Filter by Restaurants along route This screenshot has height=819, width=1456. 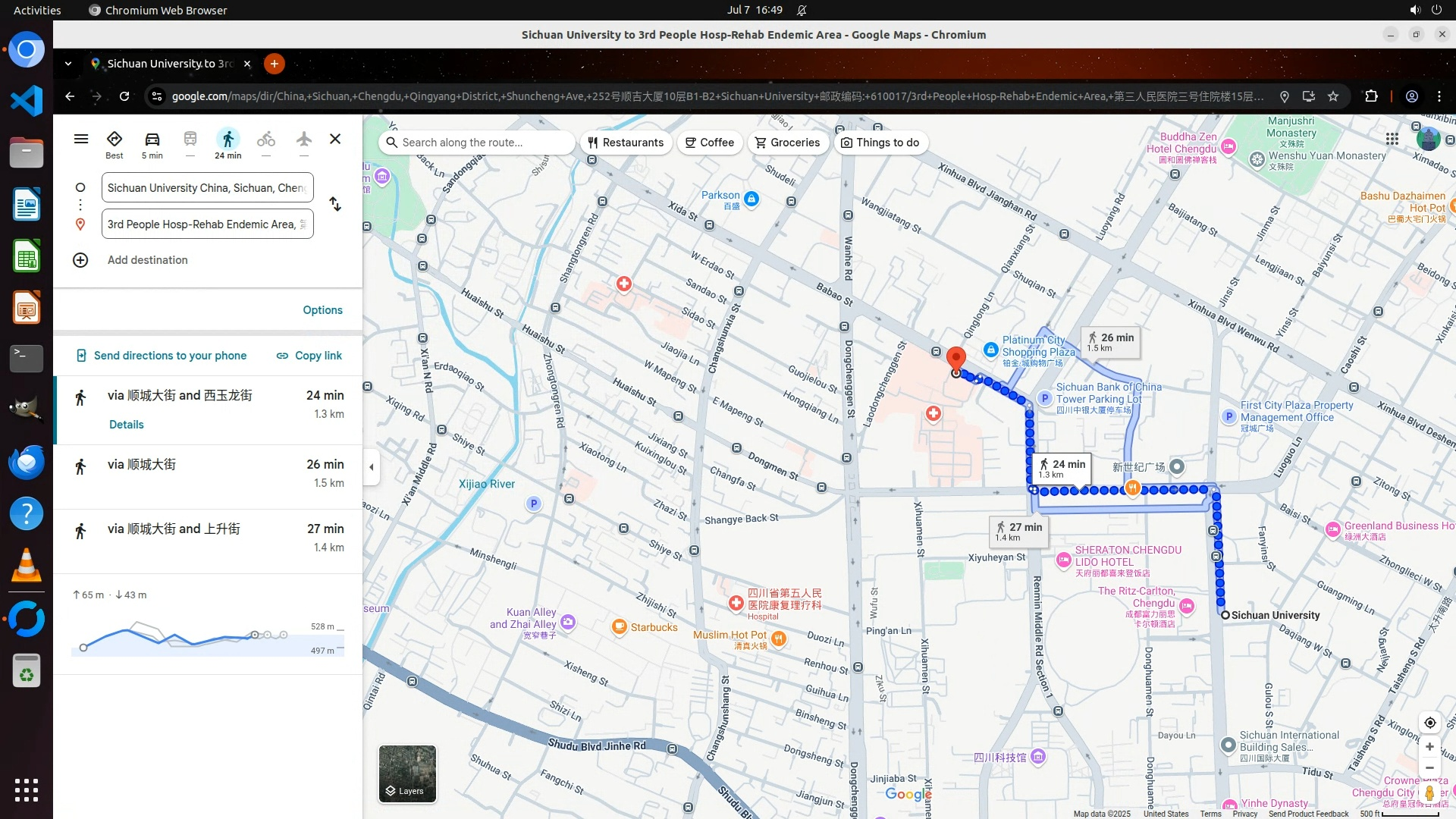(x=626, y=143)
